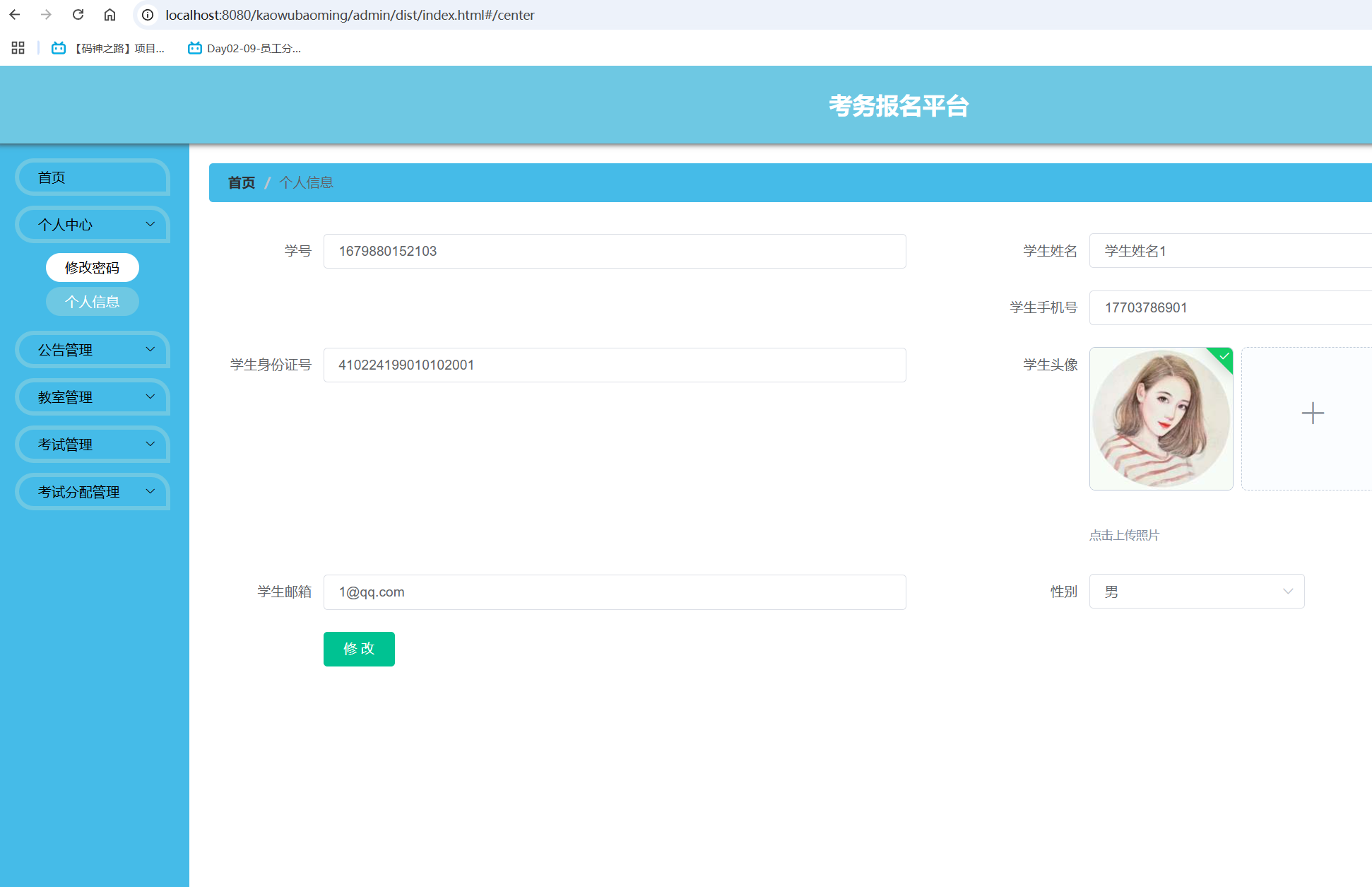1372x887 pixels.
Task: Expand the 教室管理 menu
Action: click(x=93, y=397)
